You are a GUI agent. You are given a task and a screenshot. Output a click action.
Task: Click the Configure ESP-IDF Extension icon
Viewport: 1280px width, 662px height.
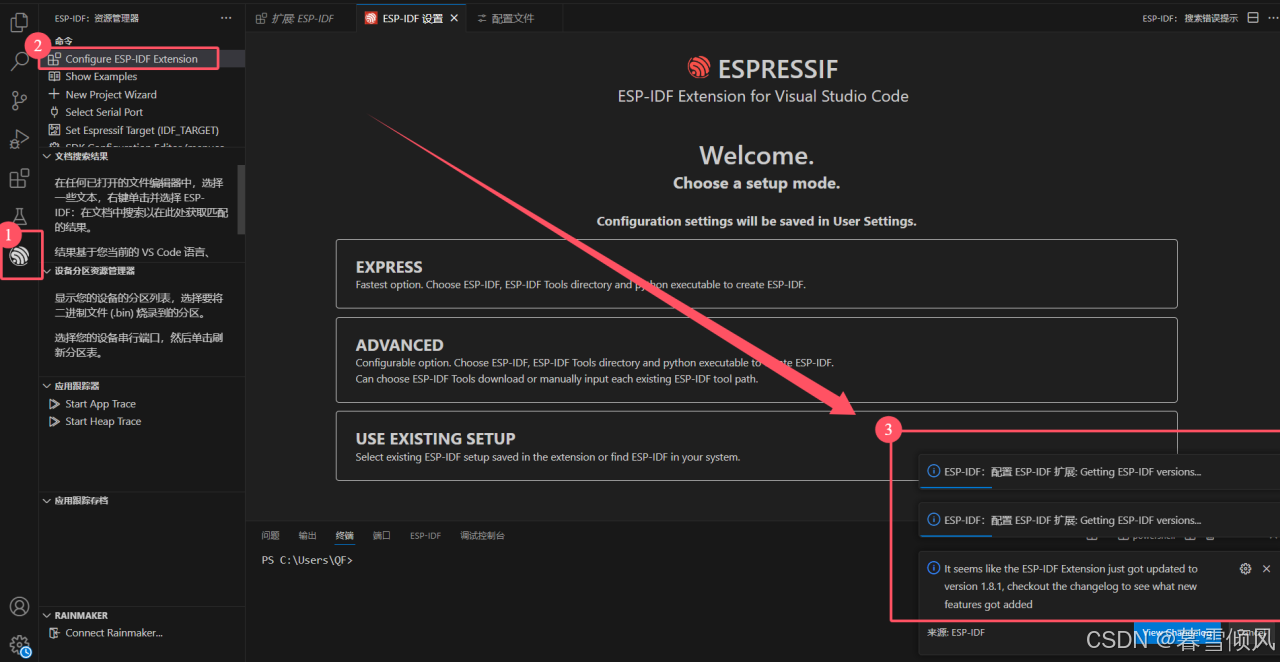click(55, 59)
